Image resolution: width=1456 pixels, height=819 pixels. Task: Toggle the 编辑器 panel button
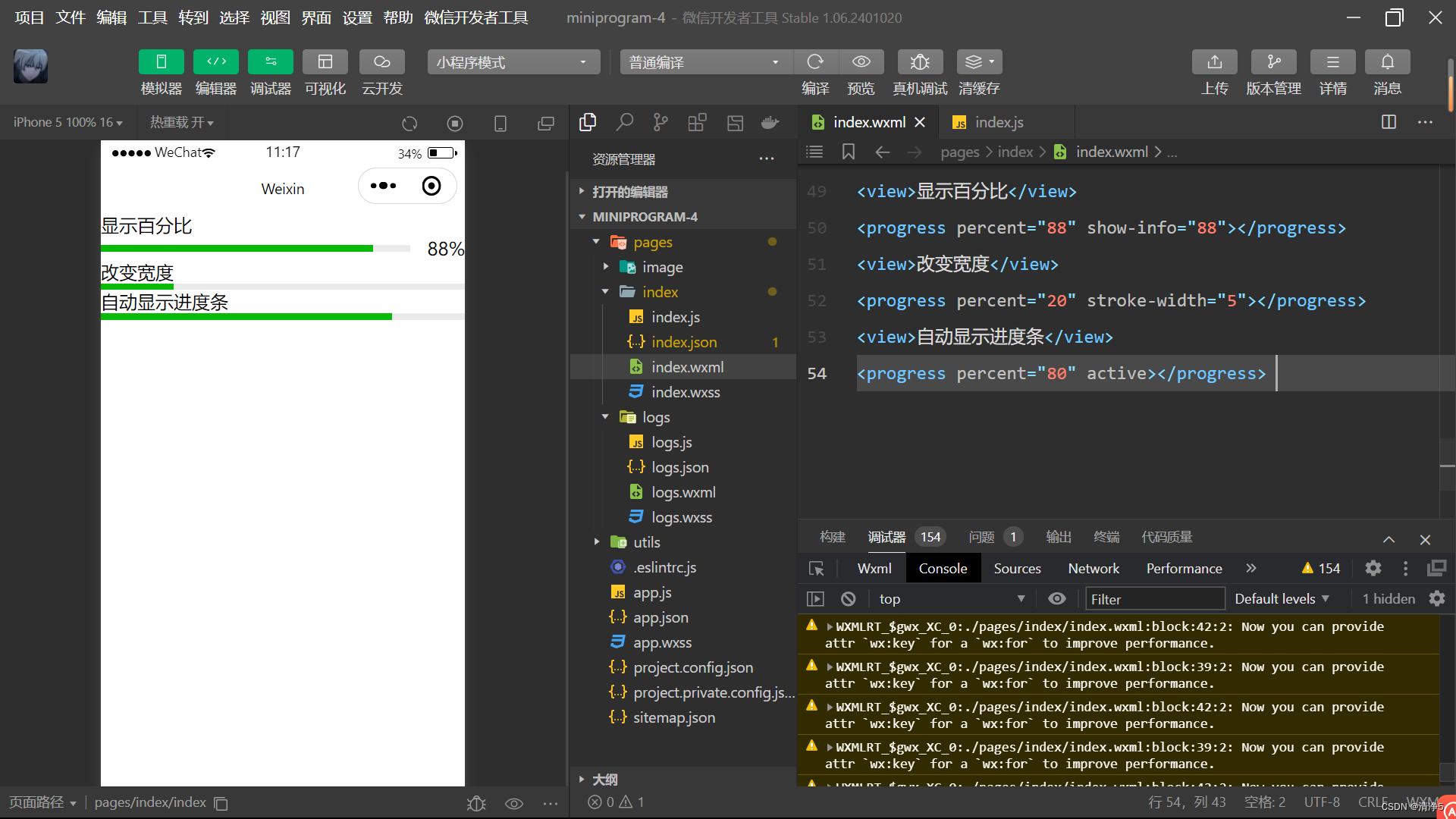[216, 62]
